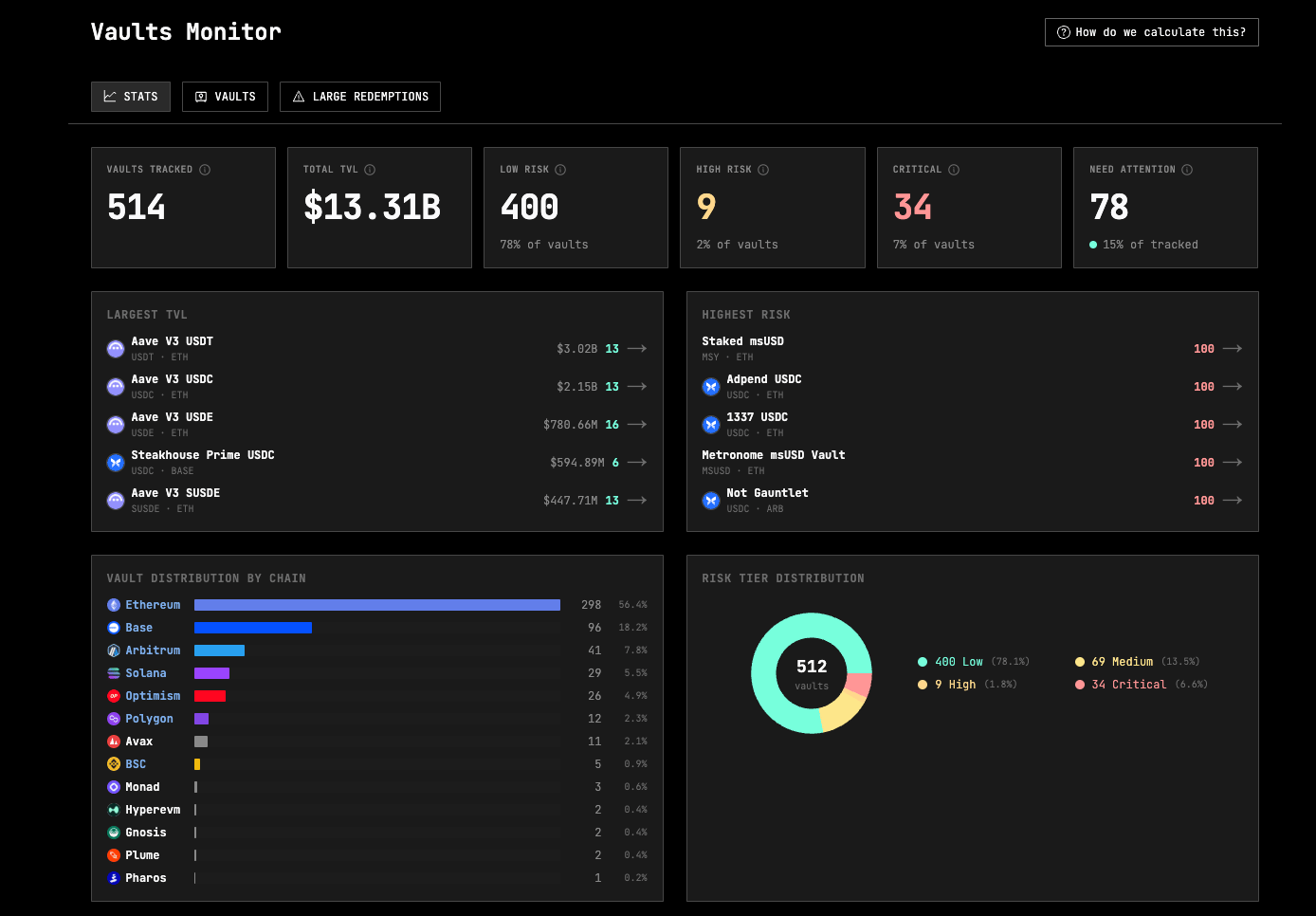Click the Solana chain icon
The height and width of the screenshot is (916, 1316).
pos(114,673)
